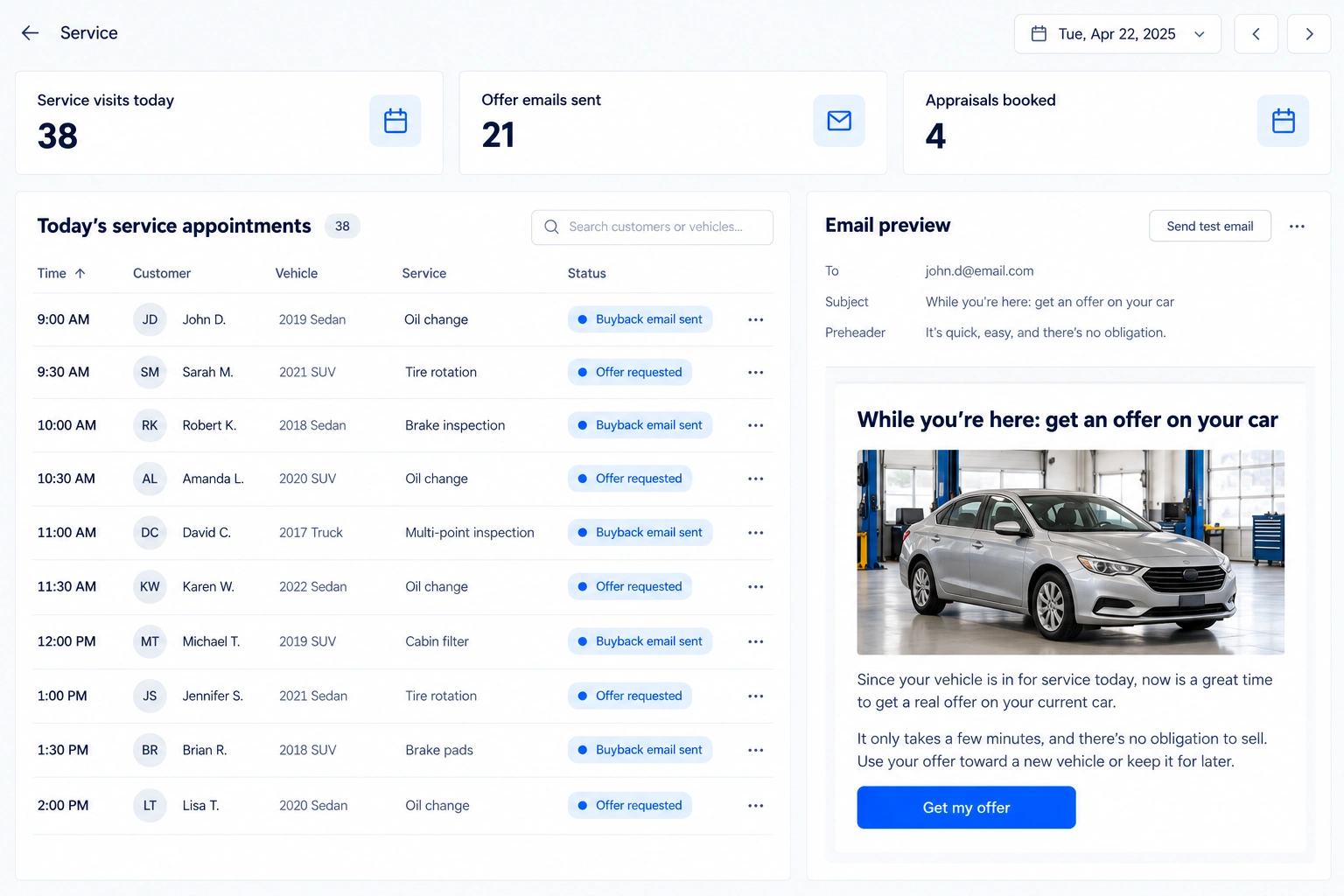This screenshot has width=1344, height=896.
Task: Open the row menu for Brian R.
Action: point(756,750)
